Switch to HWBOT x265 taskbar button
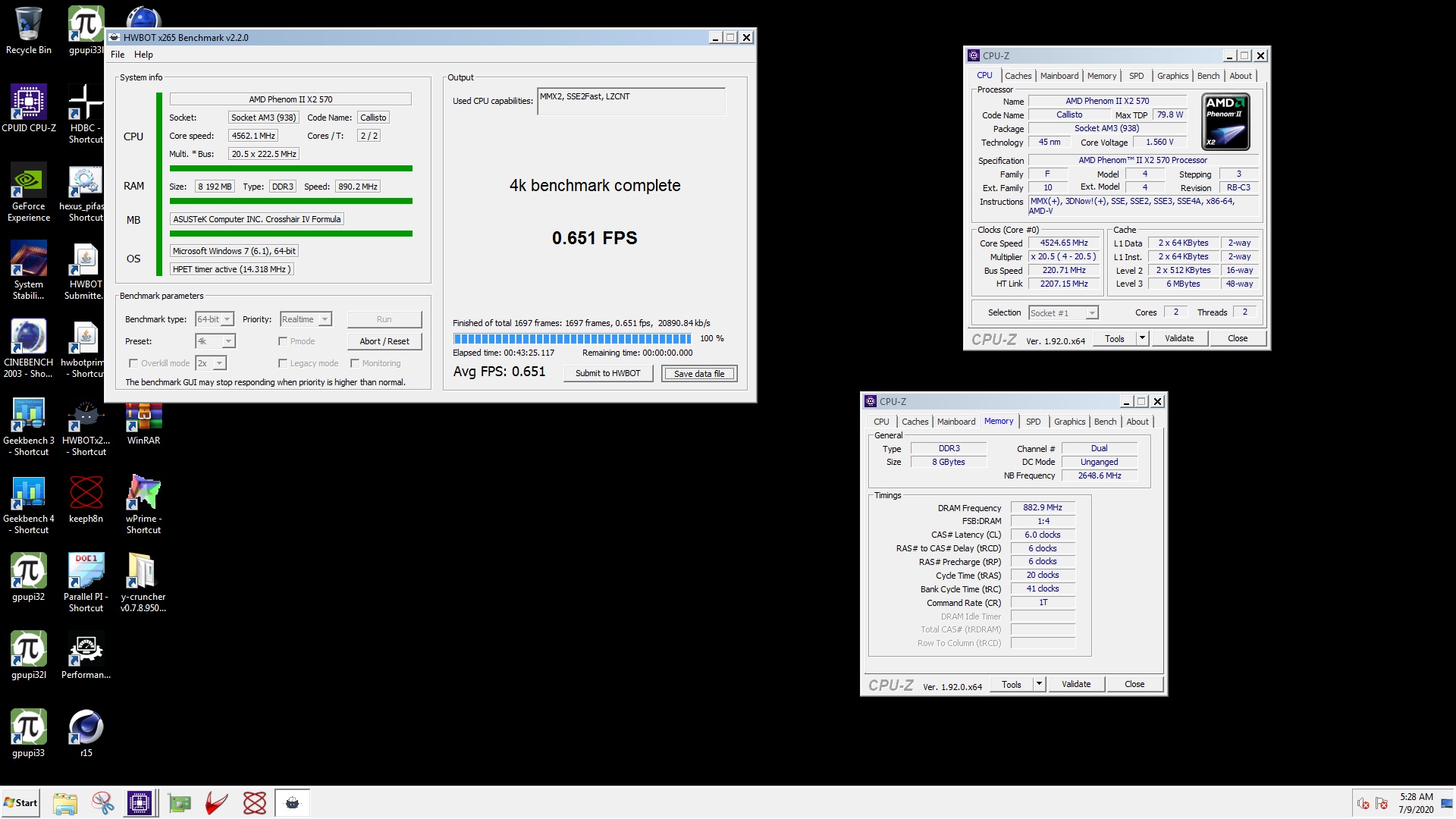The image size is (1456, 819). click(292, 803)
